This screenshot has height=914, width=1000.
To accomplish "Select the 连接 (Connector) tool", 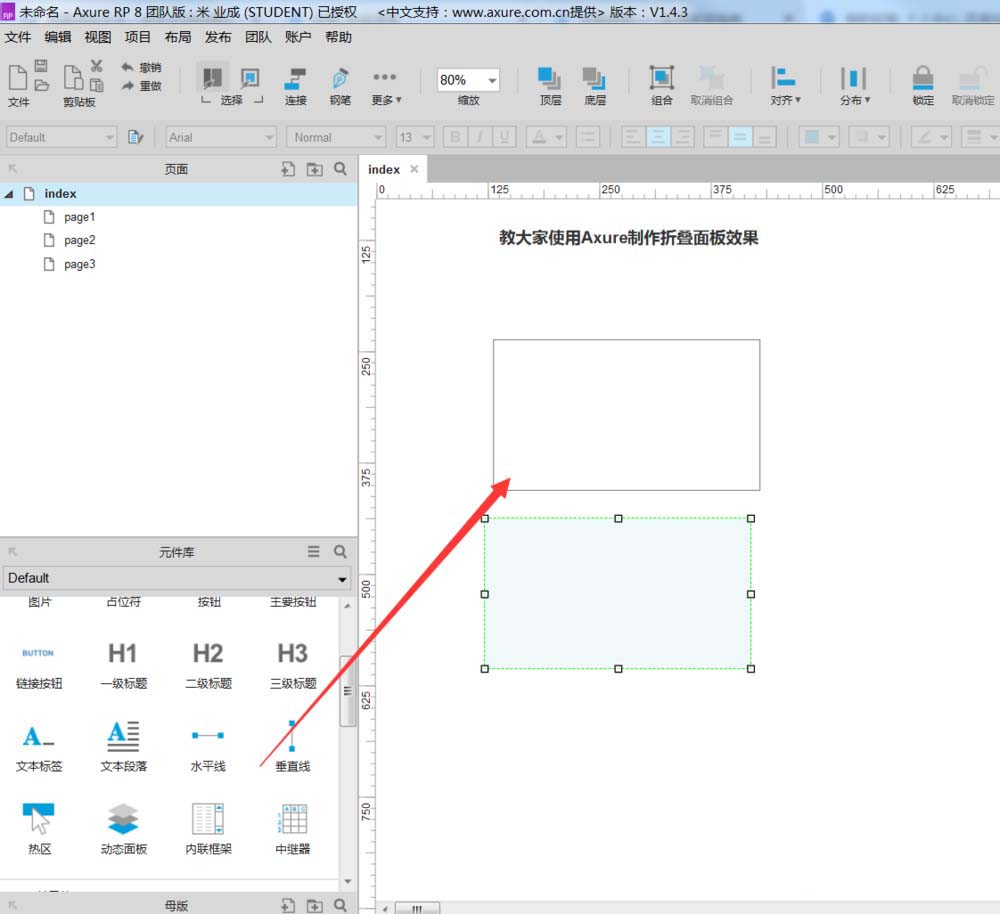I will point(295,80).
